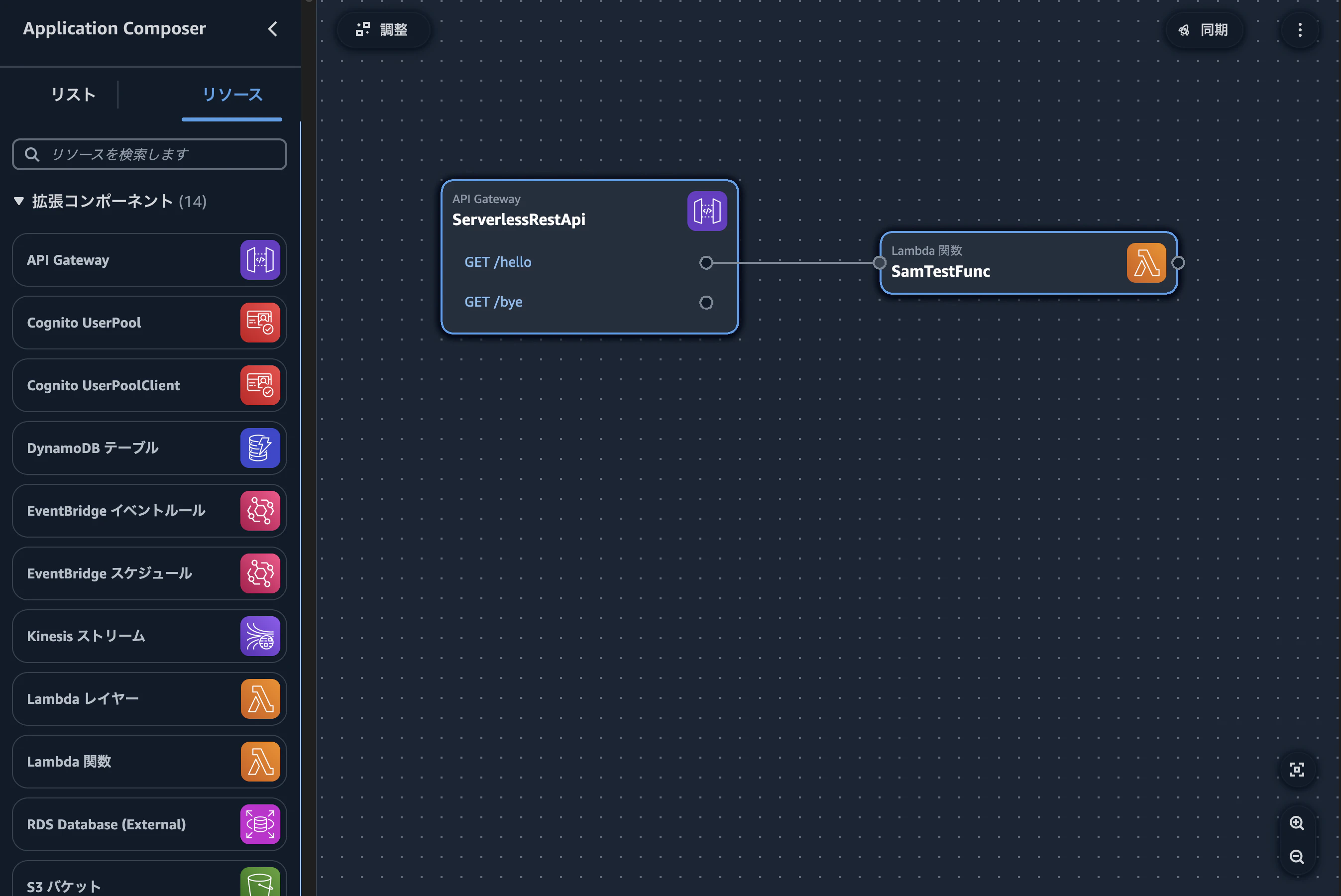Focus the リソースを検索します search field
This screenshot has height=896, width=1341.
149,154
